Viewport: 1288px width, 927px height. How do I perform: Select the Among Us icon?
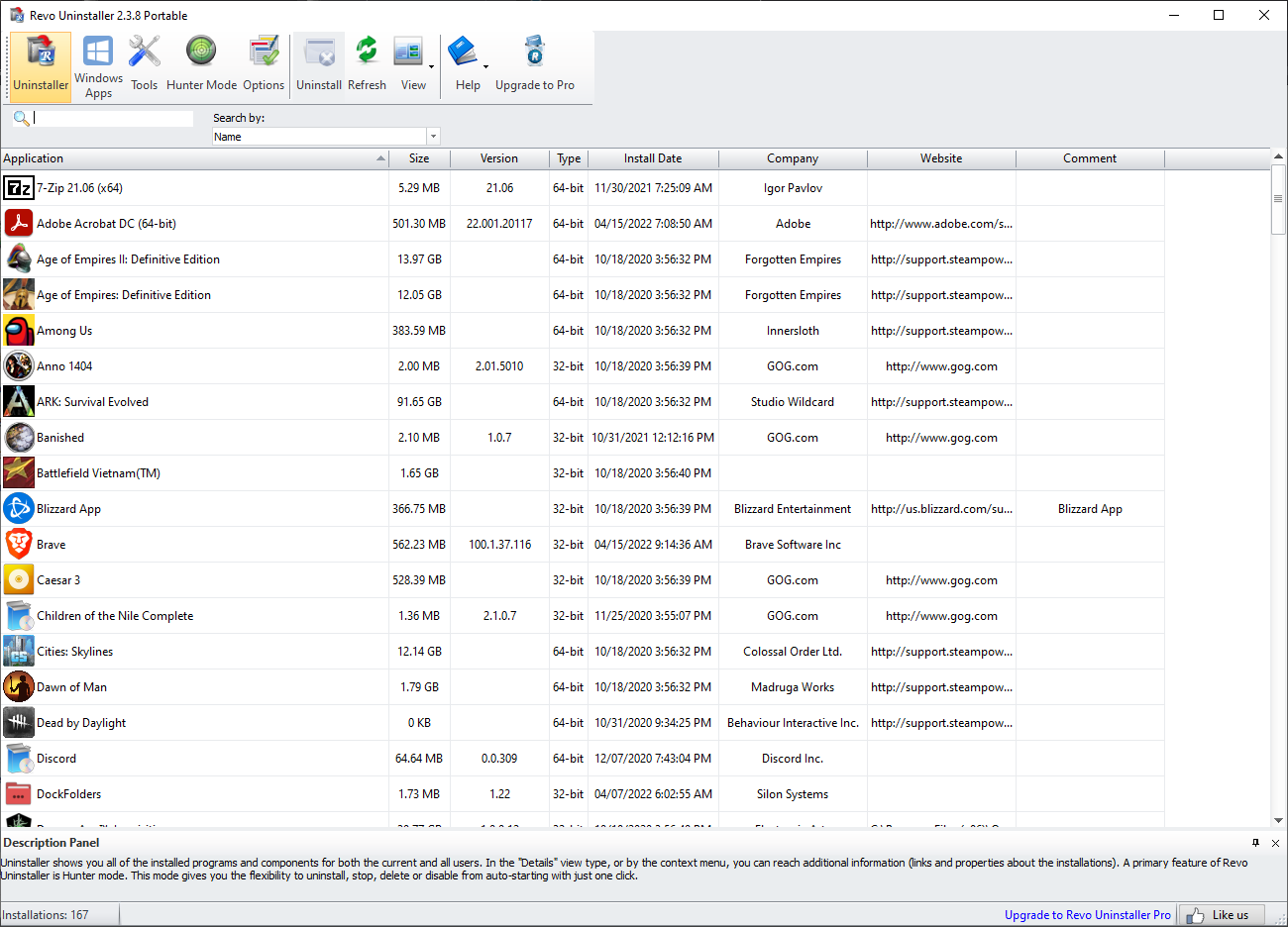[19, 331]
